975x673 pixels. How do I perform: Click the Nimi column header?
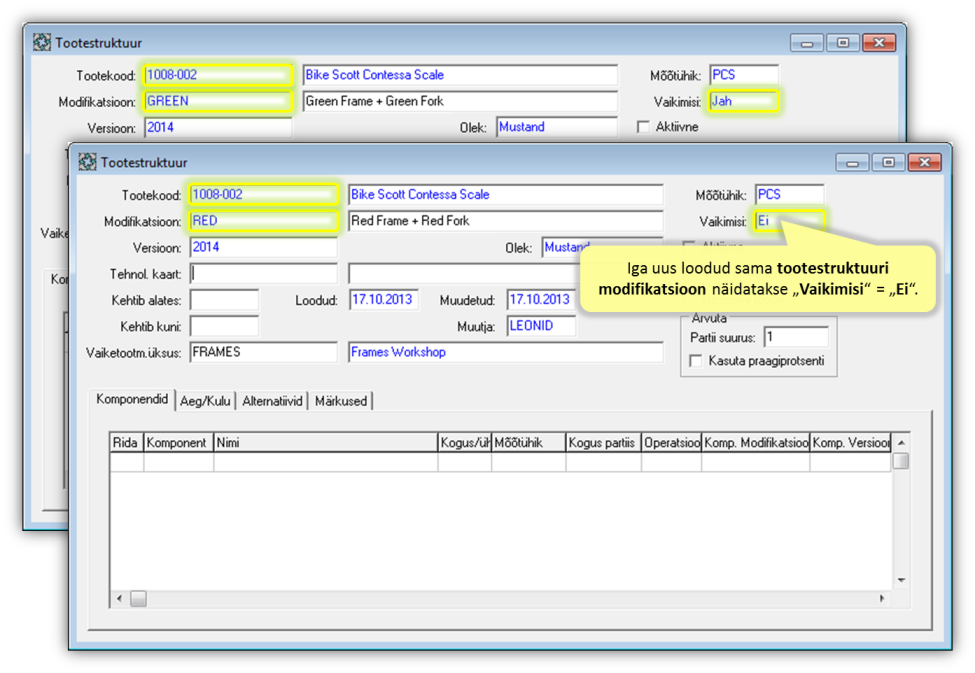coord(325,442)
